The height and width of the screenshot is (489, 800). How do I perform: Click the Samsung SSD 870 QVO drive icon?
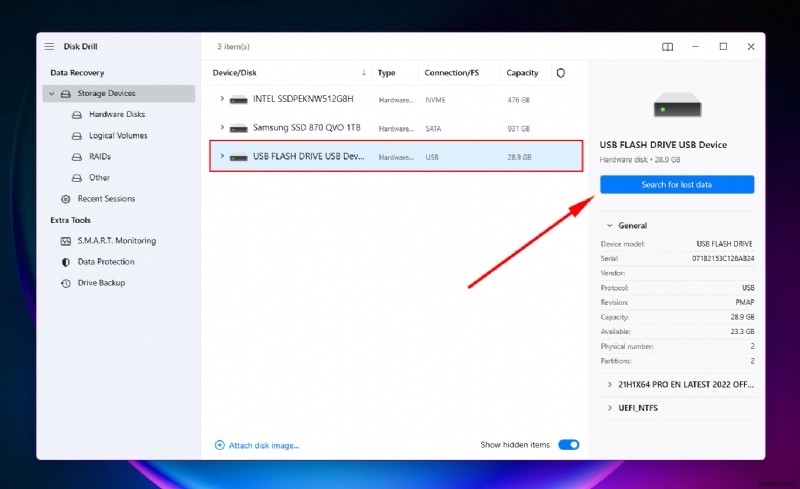pos(238,128)
